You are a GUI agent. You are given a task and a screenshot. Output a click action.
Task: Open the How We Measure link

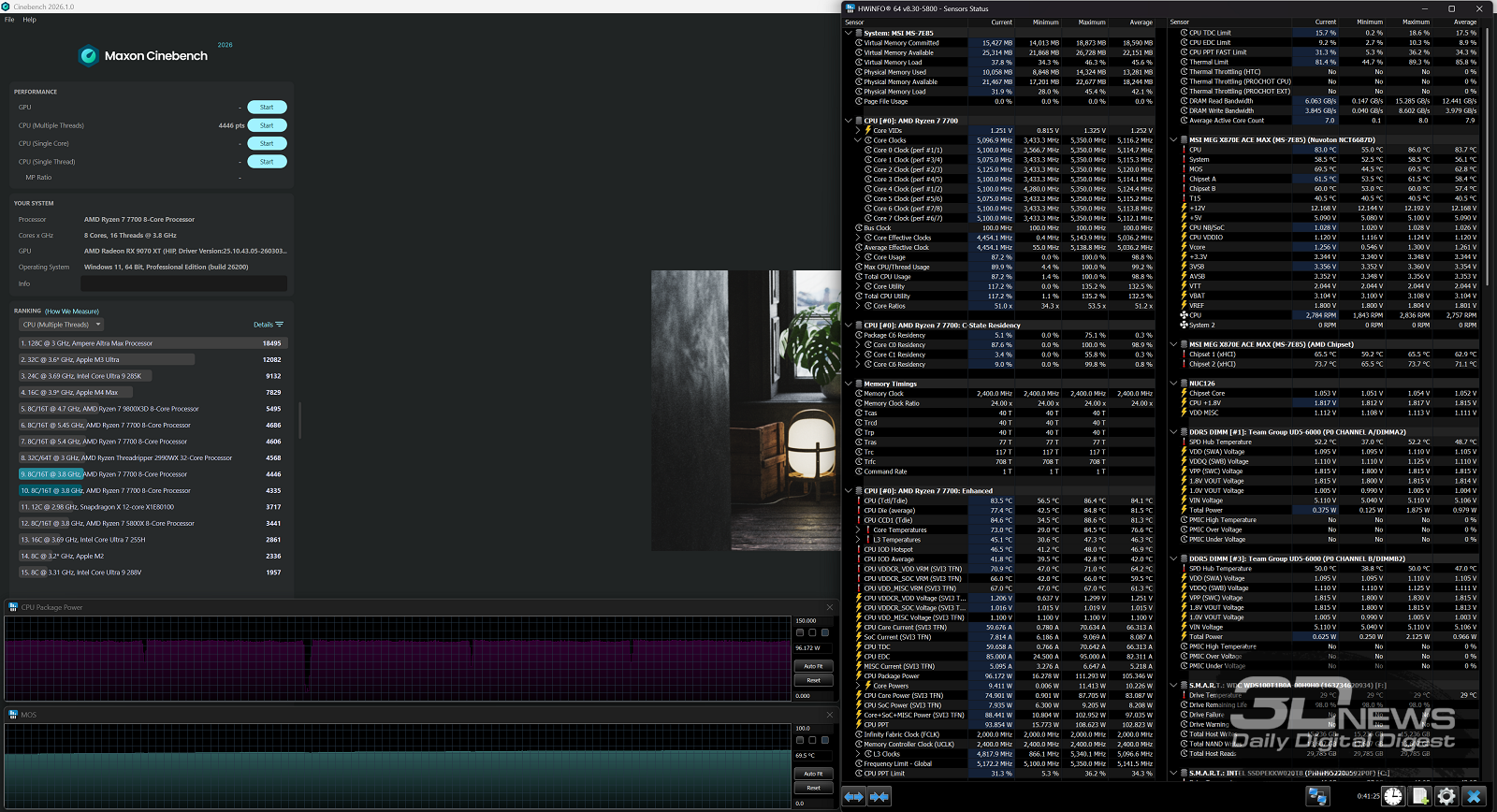coord(72,312)
